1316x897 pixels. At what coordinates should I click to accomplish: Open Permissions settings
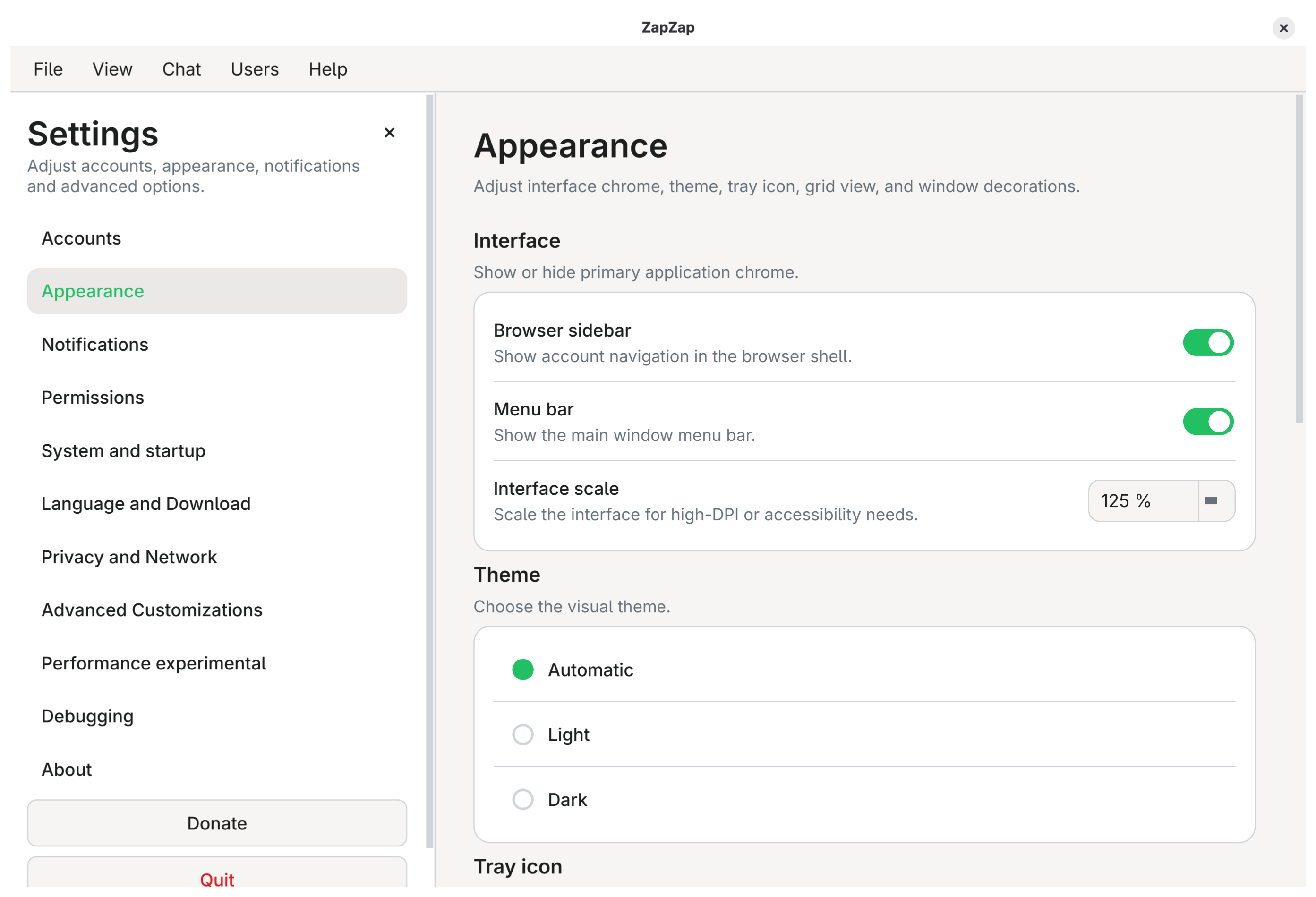(217, 398)
